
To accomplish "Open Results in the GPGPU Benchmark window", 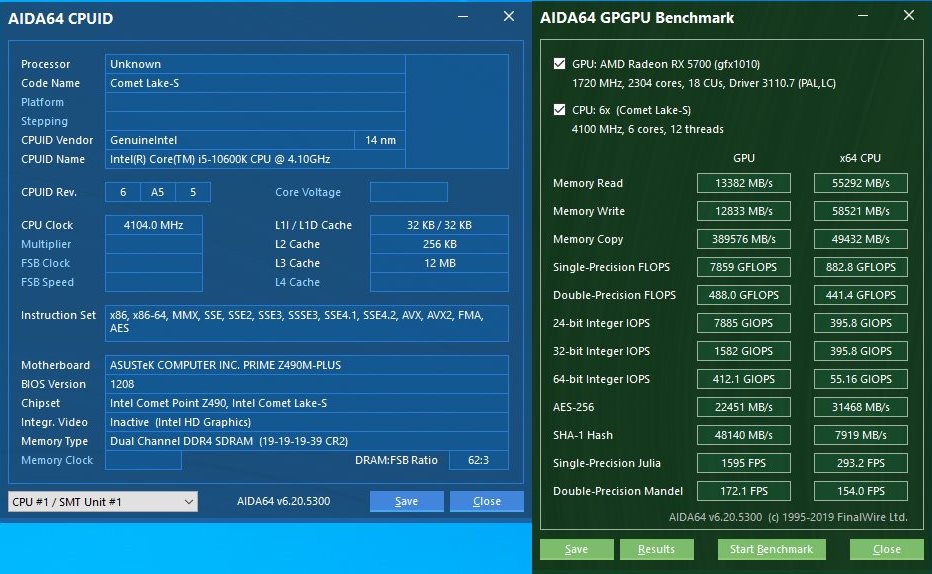I will (x=656, y=549).
